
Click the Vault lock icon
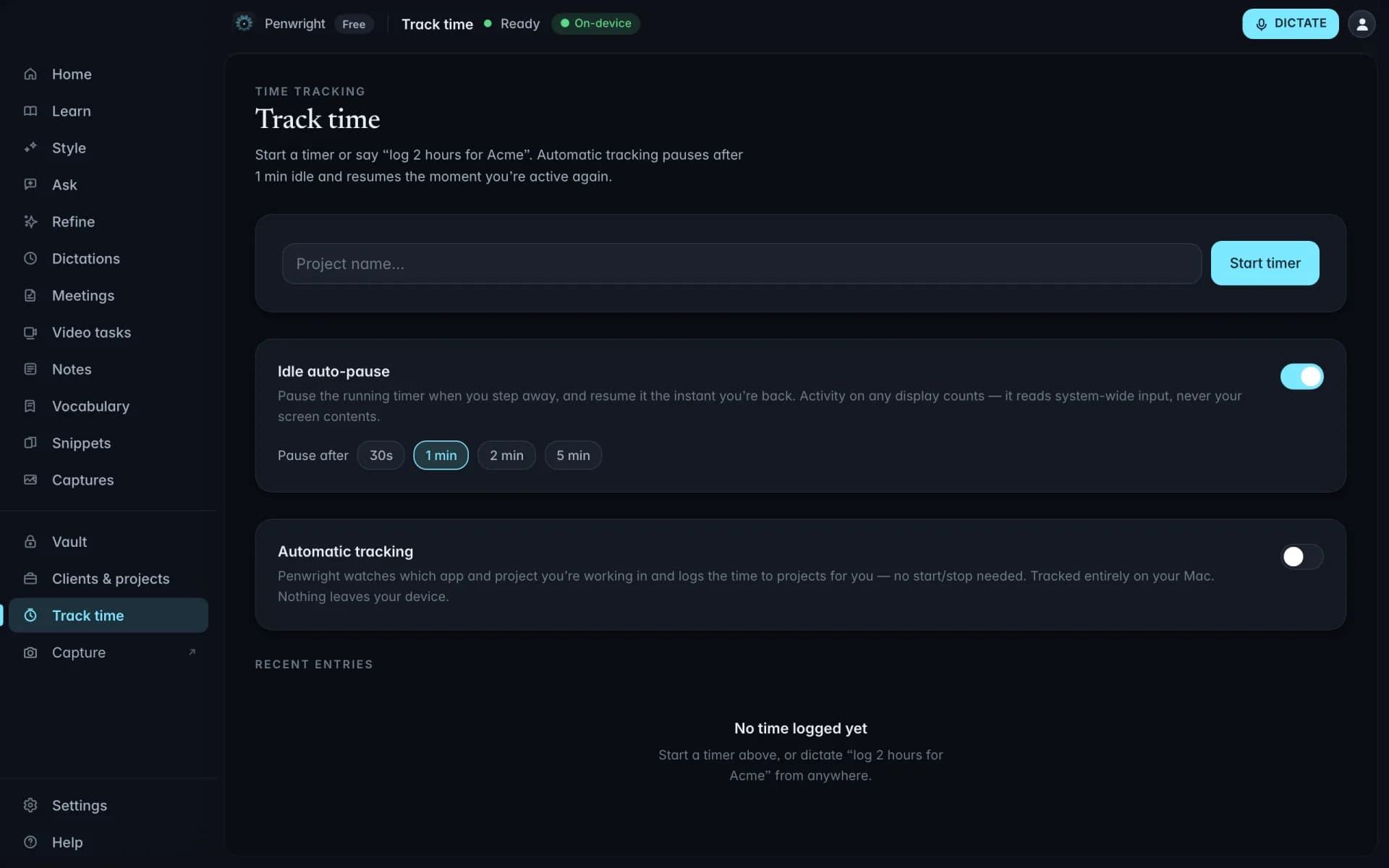[x=30, y=541]
